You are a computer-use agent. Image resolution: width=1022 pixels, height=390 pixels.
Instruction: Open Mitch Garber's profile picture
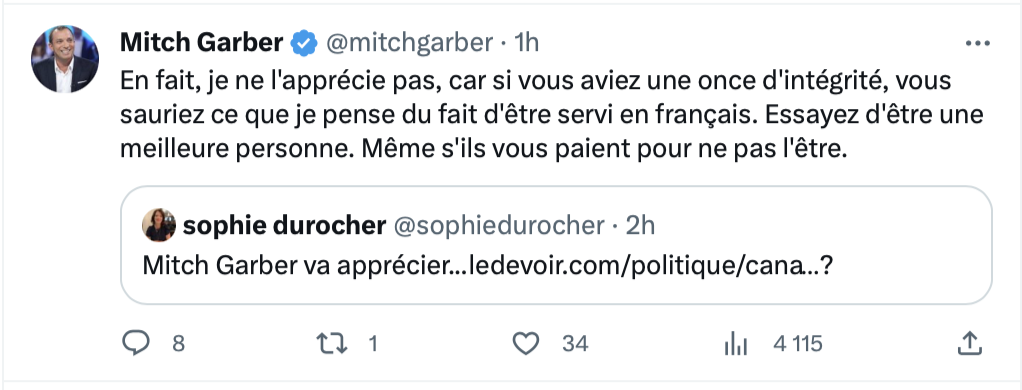pos(65,59)
